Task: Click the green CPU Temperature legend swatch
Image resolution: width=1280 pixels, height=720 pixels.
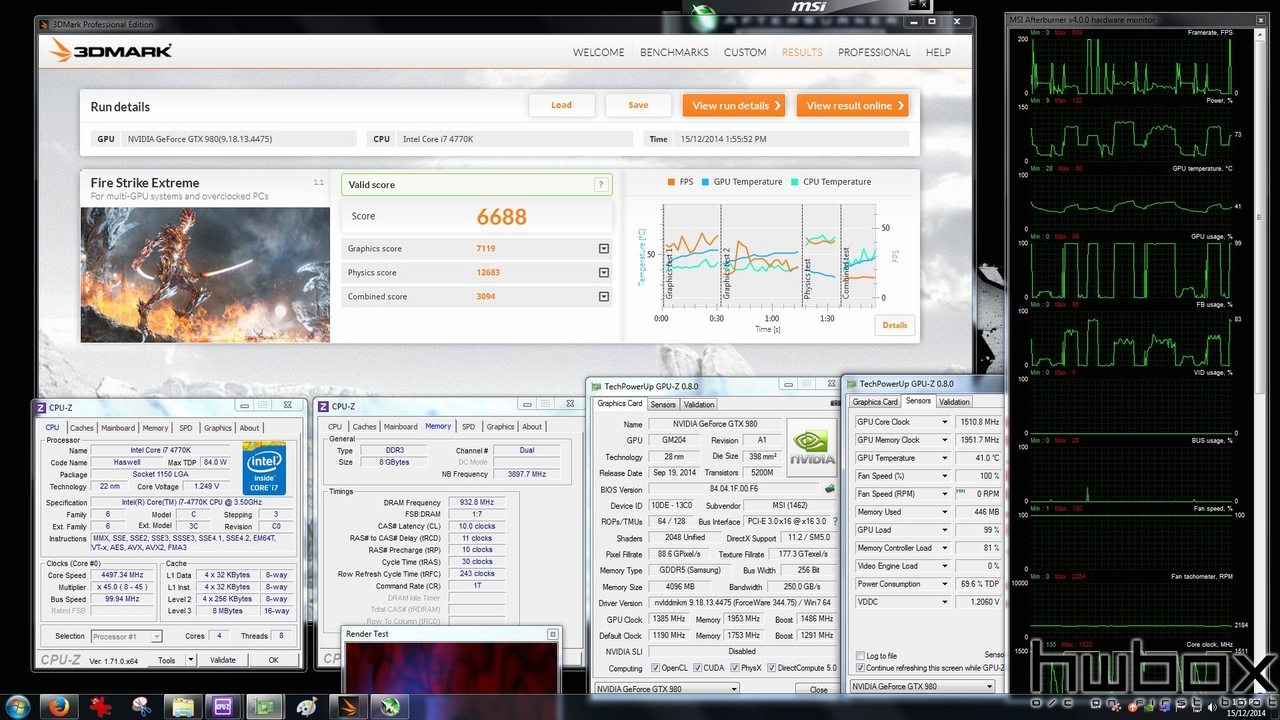Action: tap(794, 182)
